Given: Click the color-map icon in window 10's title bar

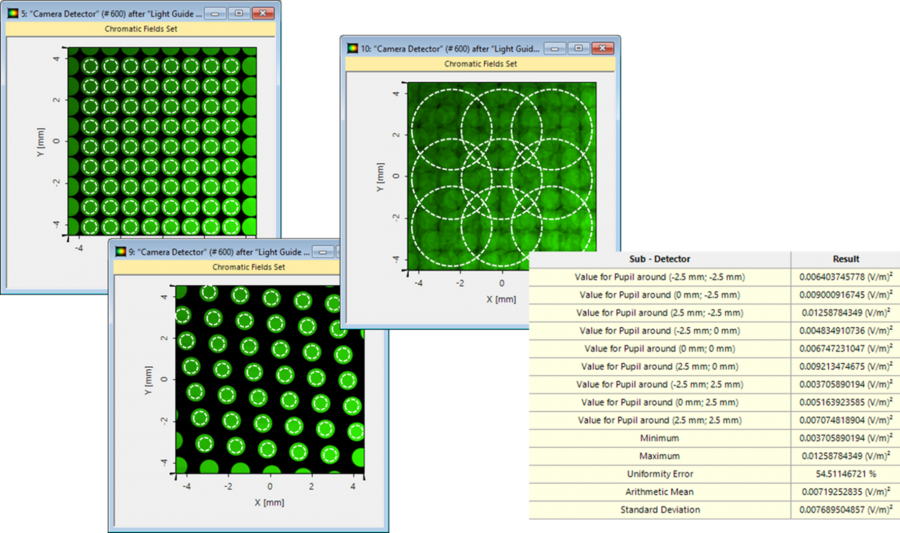Looking at the screenshot, I should click(352, 48).
